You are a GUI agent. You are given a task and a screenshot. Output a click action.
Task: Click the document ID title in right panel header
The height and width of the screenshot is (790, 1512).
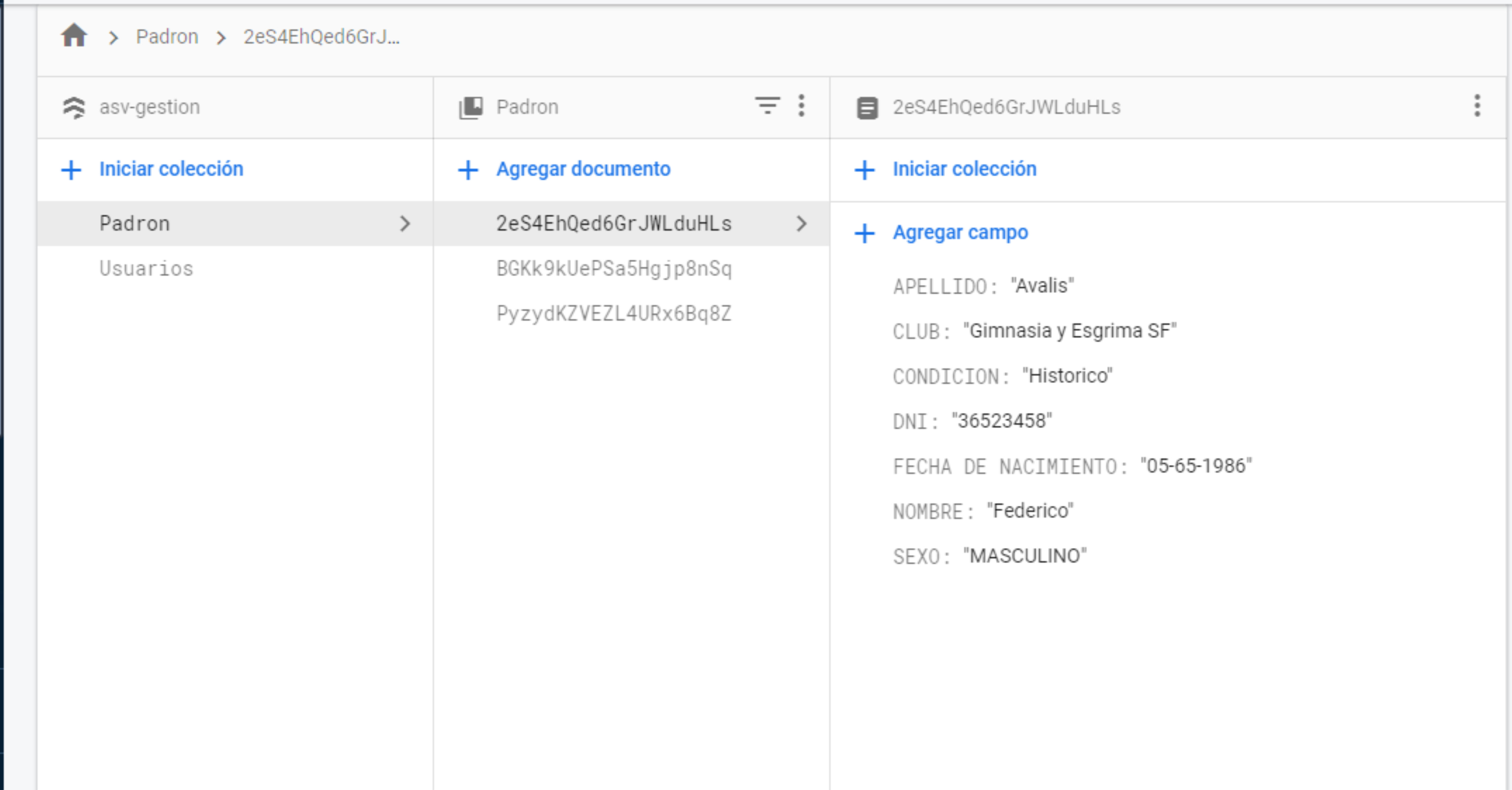pos(1007,107)
